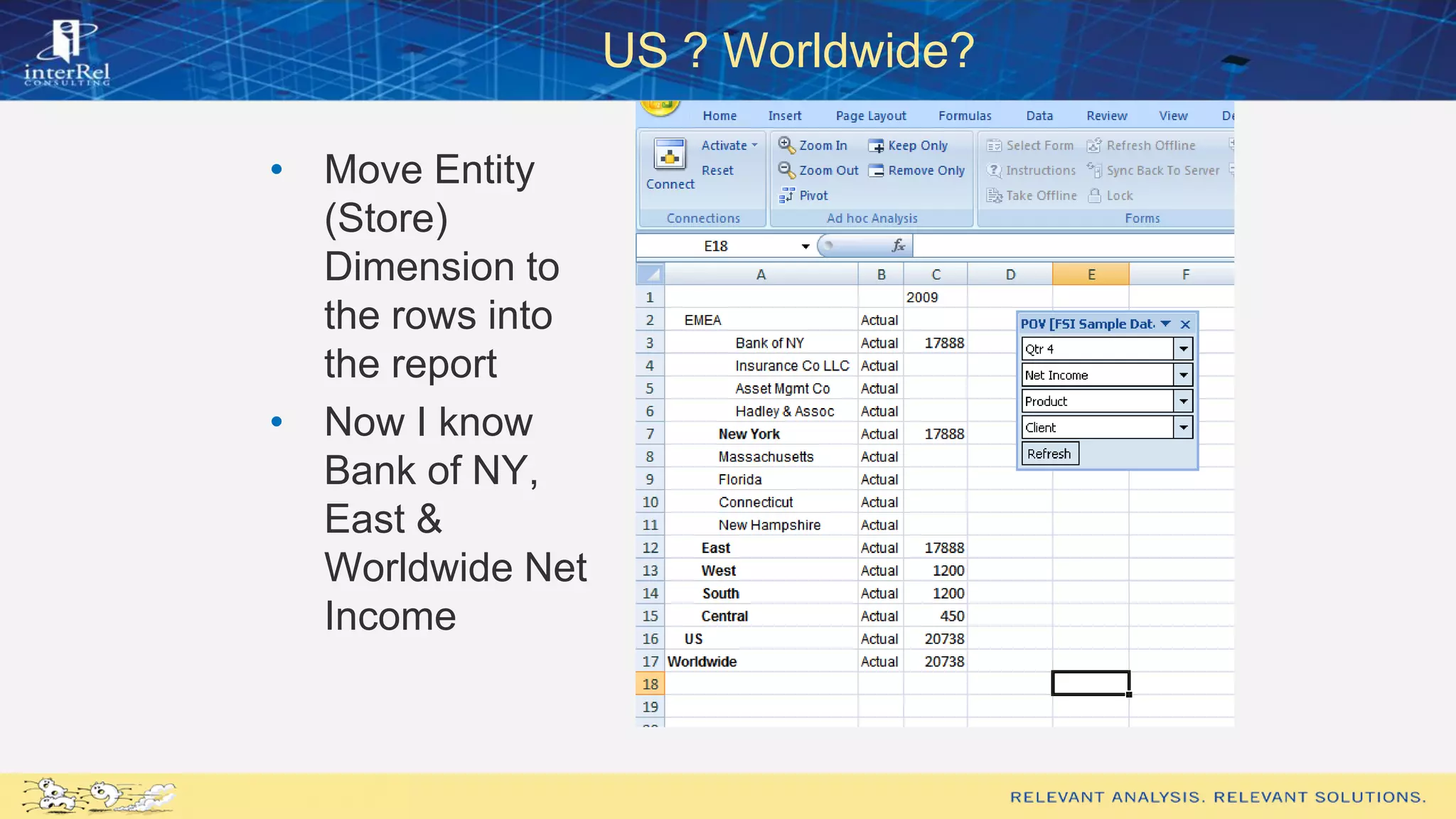The width and height of the screenshot is (1456, 819).
Task: Click the Zoom In magnifier icon
Action: click(786, 145)
